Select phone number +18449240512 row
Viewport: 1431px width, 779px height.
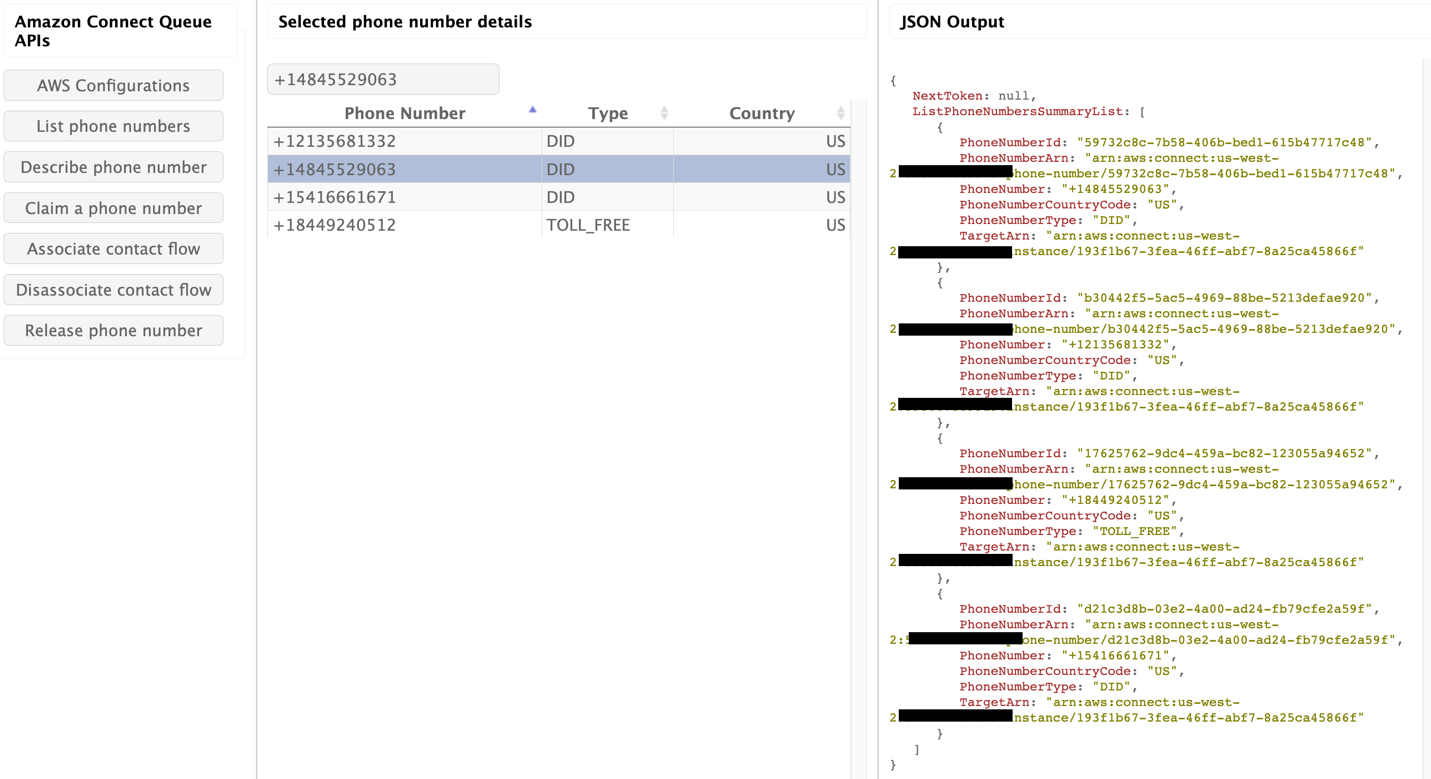(559, 225)
